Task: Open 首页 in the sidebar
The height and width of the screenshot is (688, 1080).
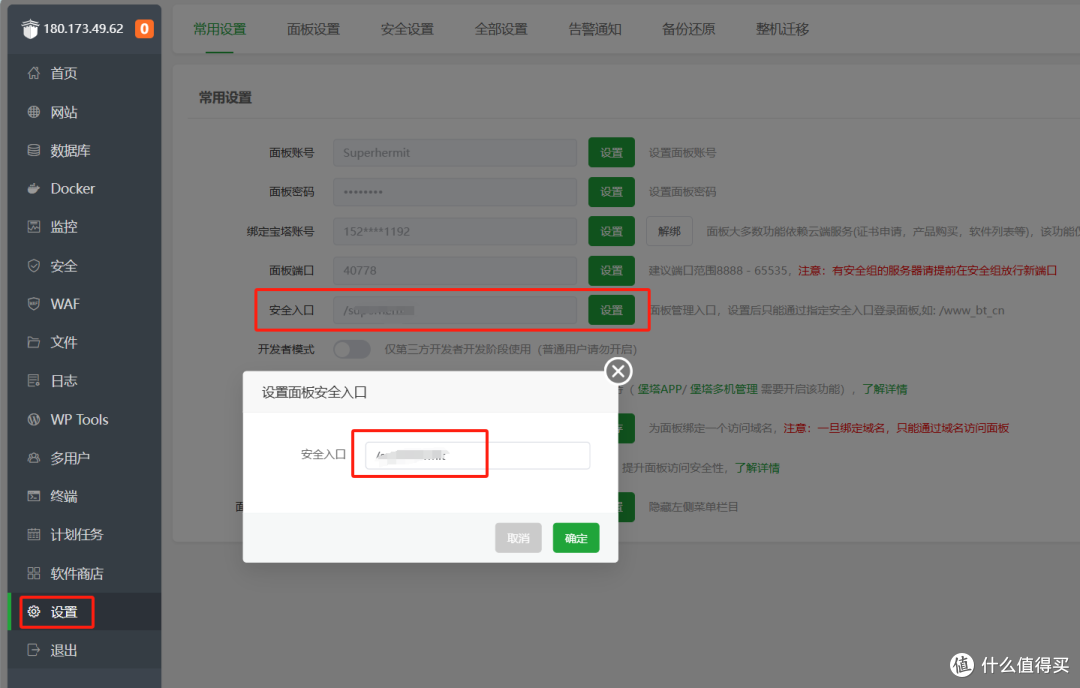Action: click(84, 73)
